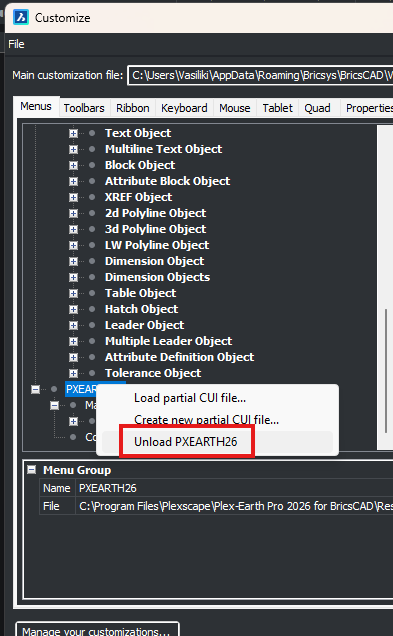Click the Name value PXEARTH26 field
Viewport: 393px width, 636px height.
coord(234,488)
